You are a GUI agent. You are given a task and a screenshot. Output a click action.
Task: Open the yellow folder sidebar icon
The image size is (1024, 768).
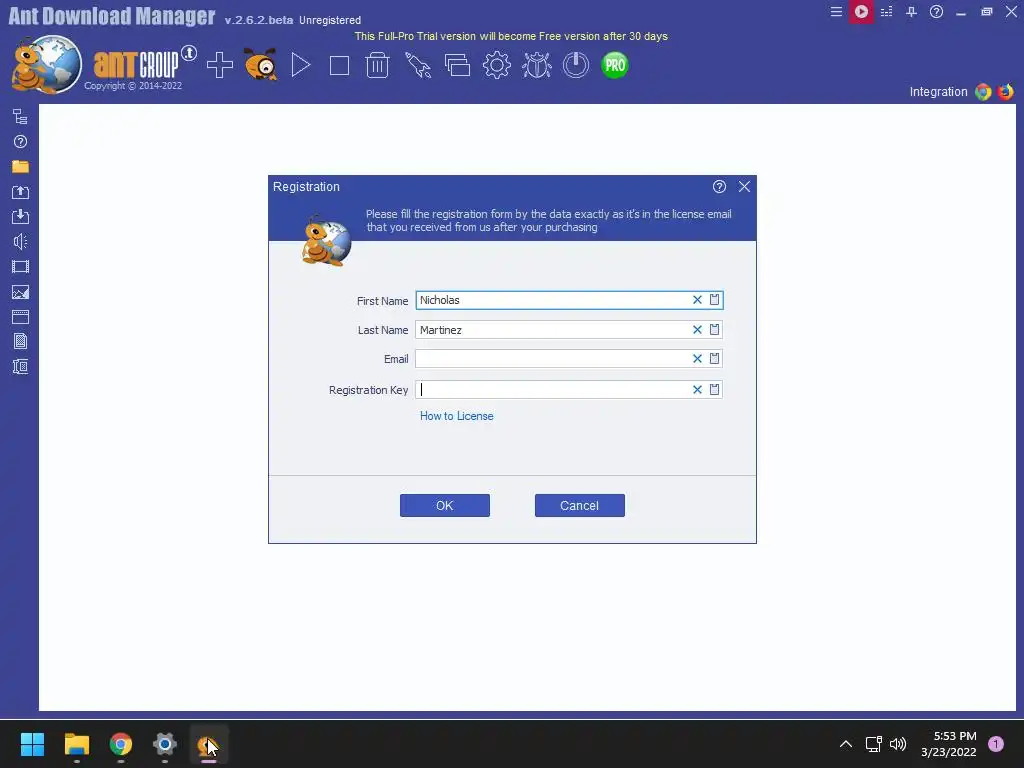(20, 167)
